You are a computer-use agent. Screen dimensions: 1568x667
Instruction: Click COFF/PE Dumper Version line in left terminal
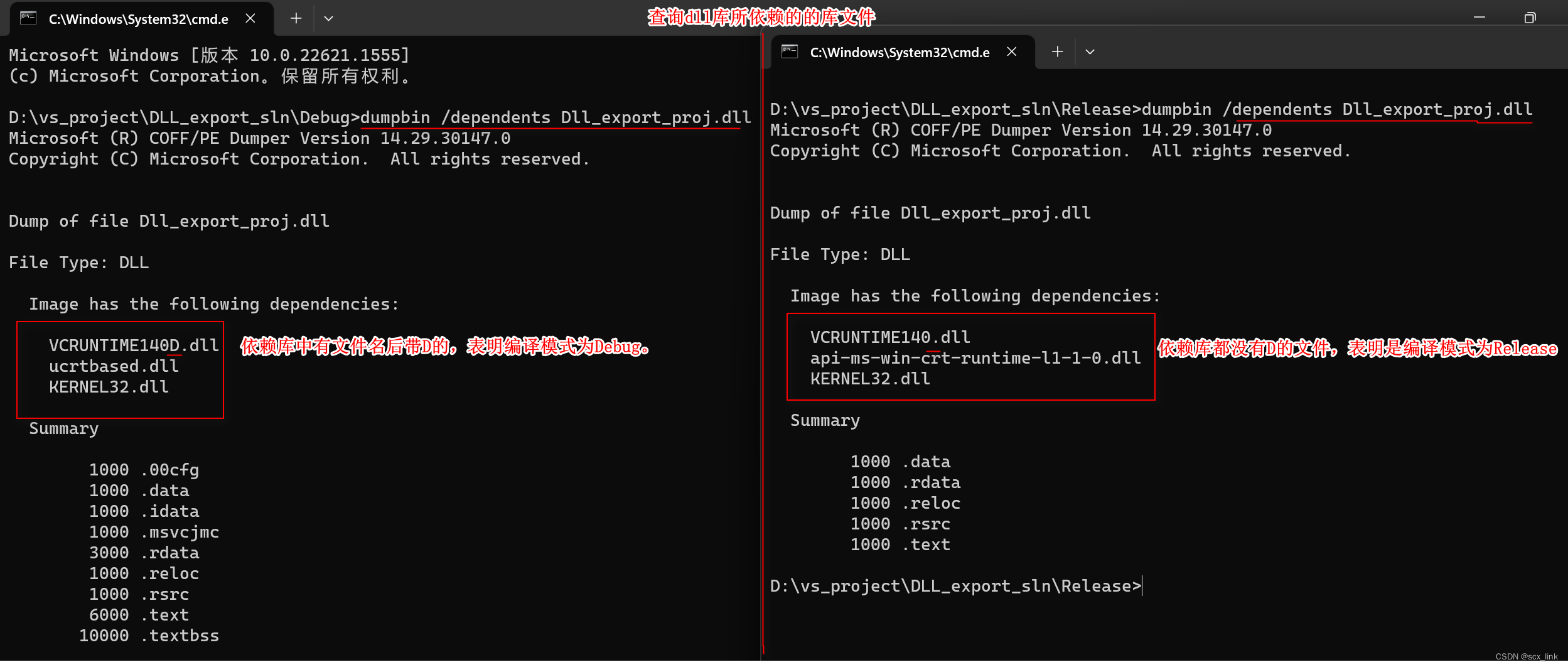259,138
